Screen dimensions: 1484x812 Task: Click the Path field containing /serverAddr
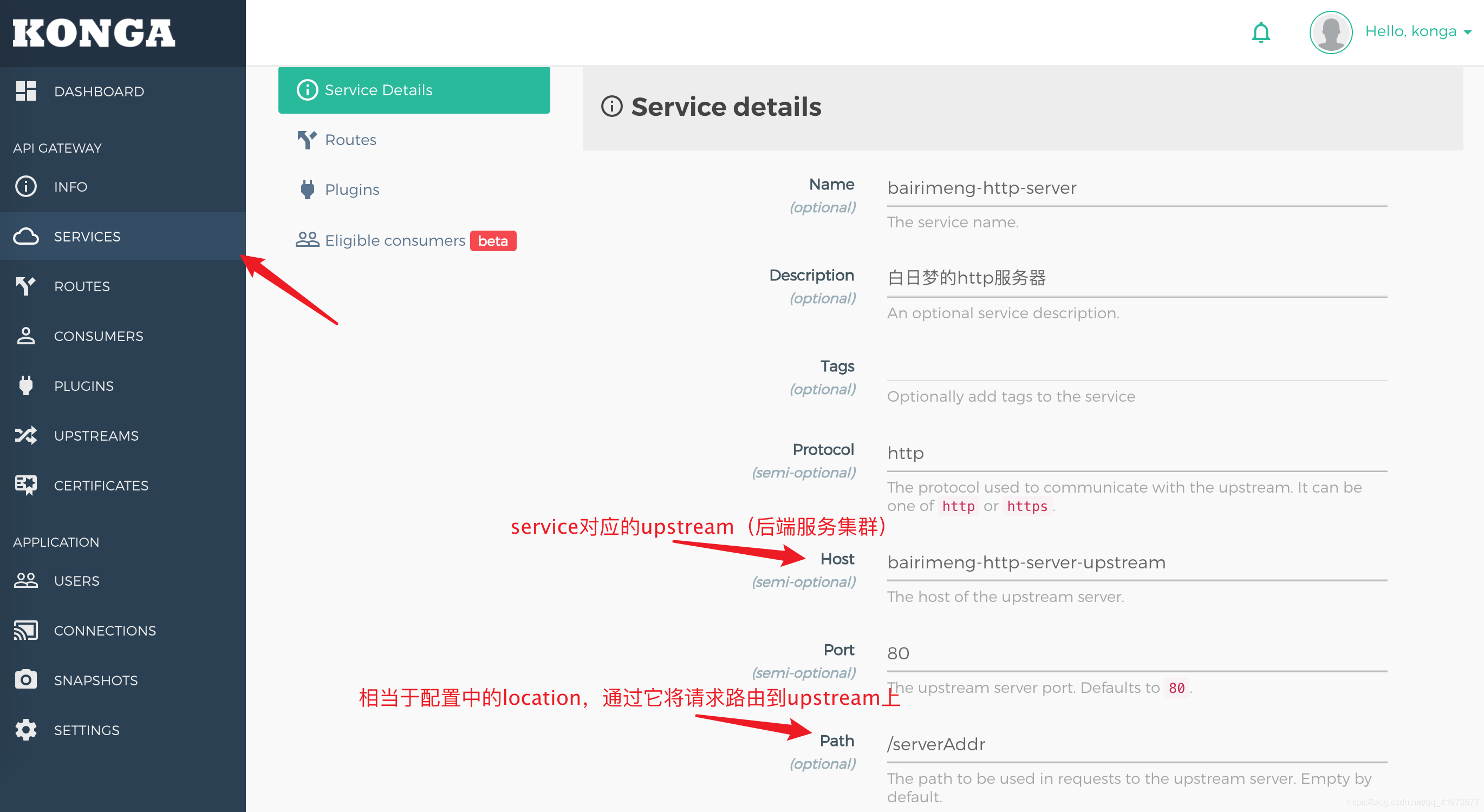(1136, 744)
